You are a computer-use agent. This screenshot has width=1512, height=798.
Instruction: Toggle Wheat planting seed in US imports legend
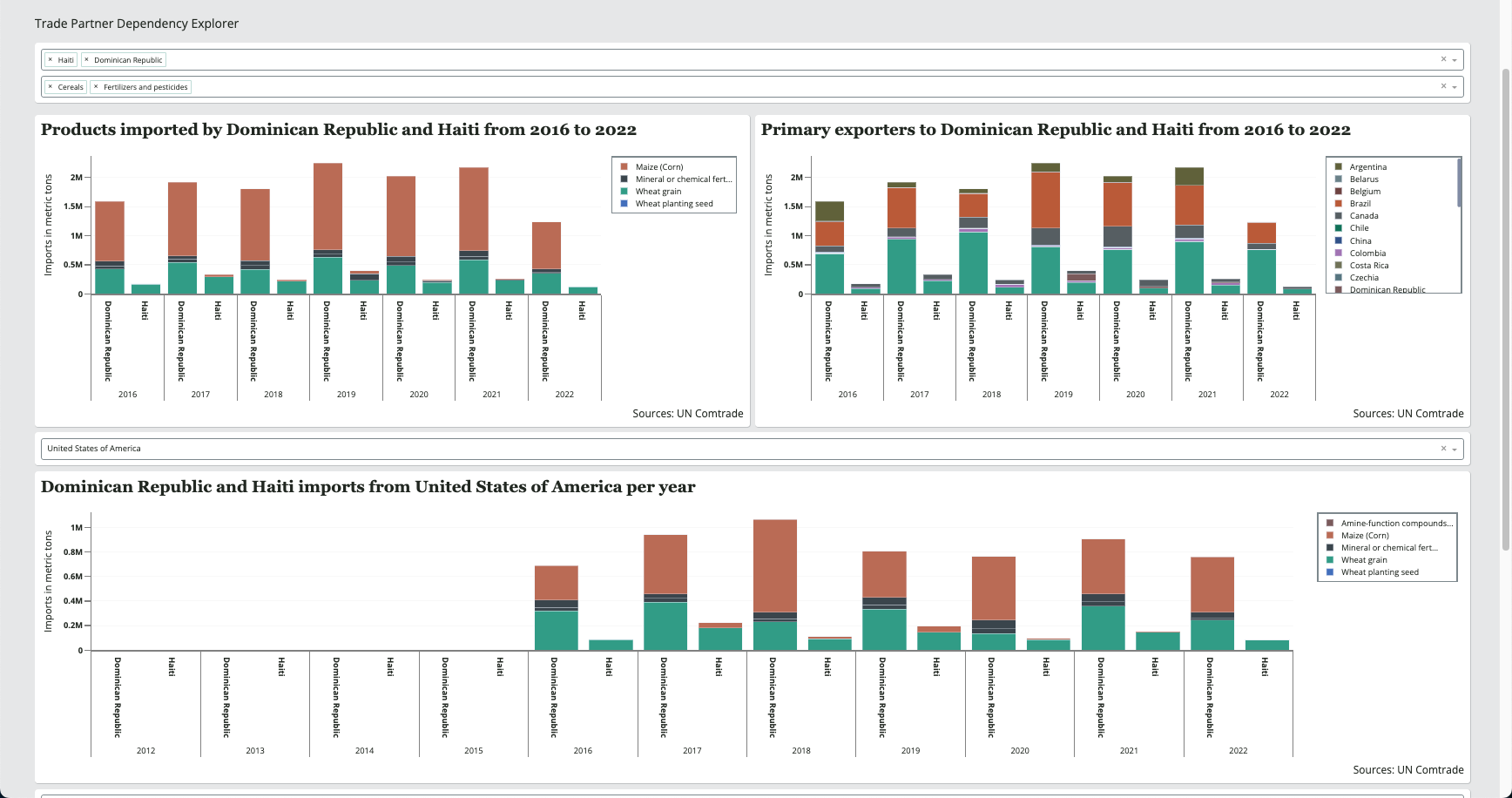tap(1379, 572)
